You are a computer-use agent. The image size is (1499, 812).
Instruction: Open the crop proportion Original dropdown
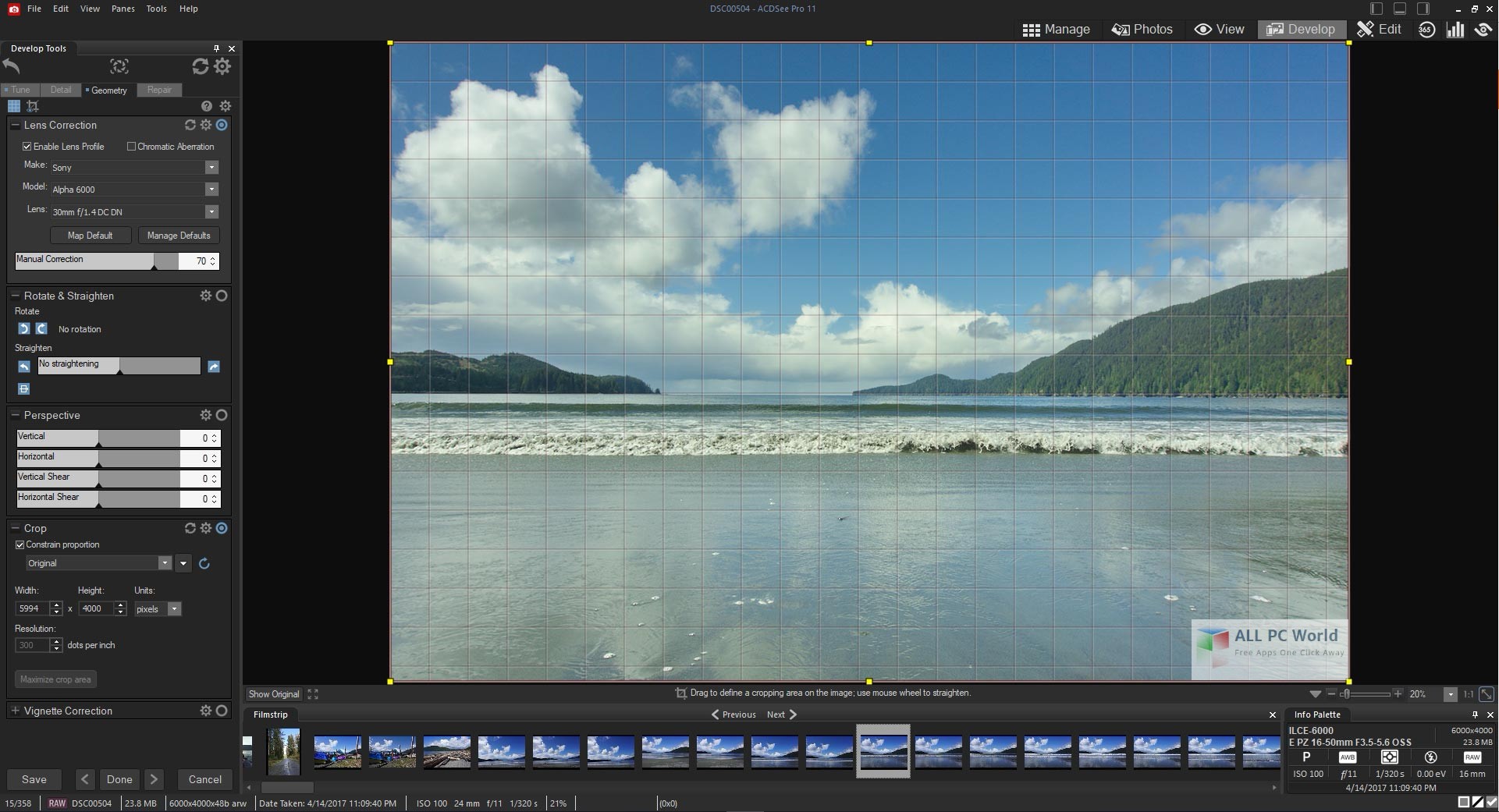click(x=165, y=562)
